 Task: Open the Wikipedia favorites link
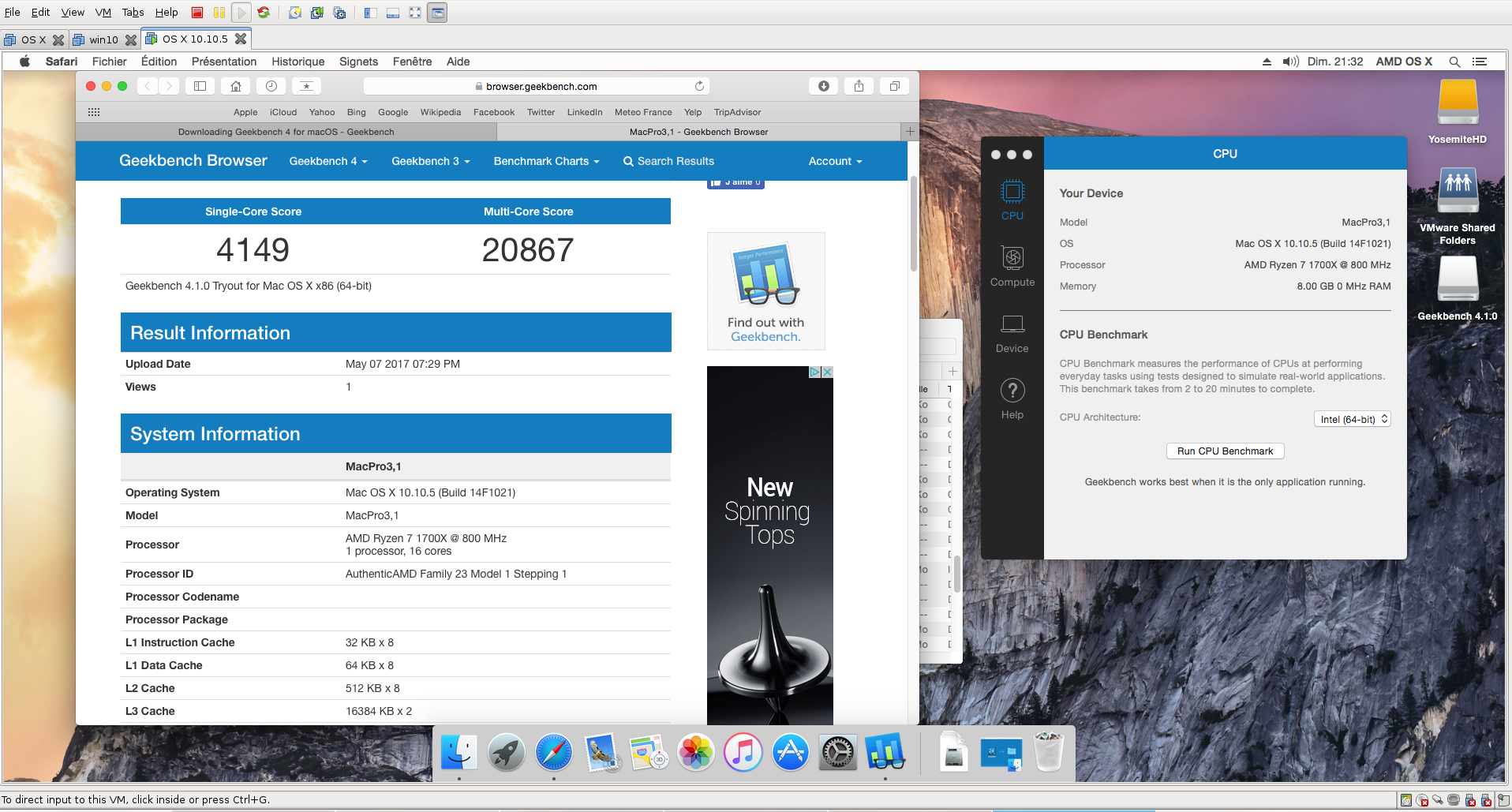(x=440, y=112)
